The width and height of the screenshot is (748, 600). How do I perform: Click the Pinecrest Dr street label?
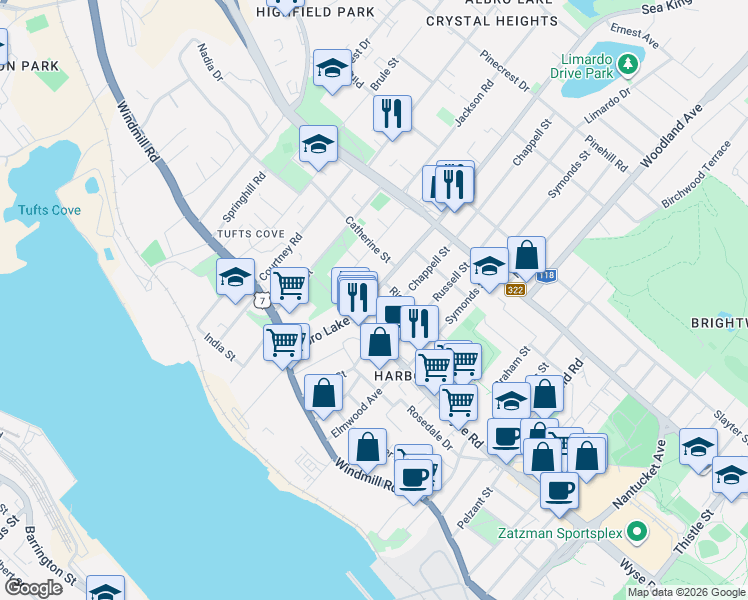[x=505, y=71]
